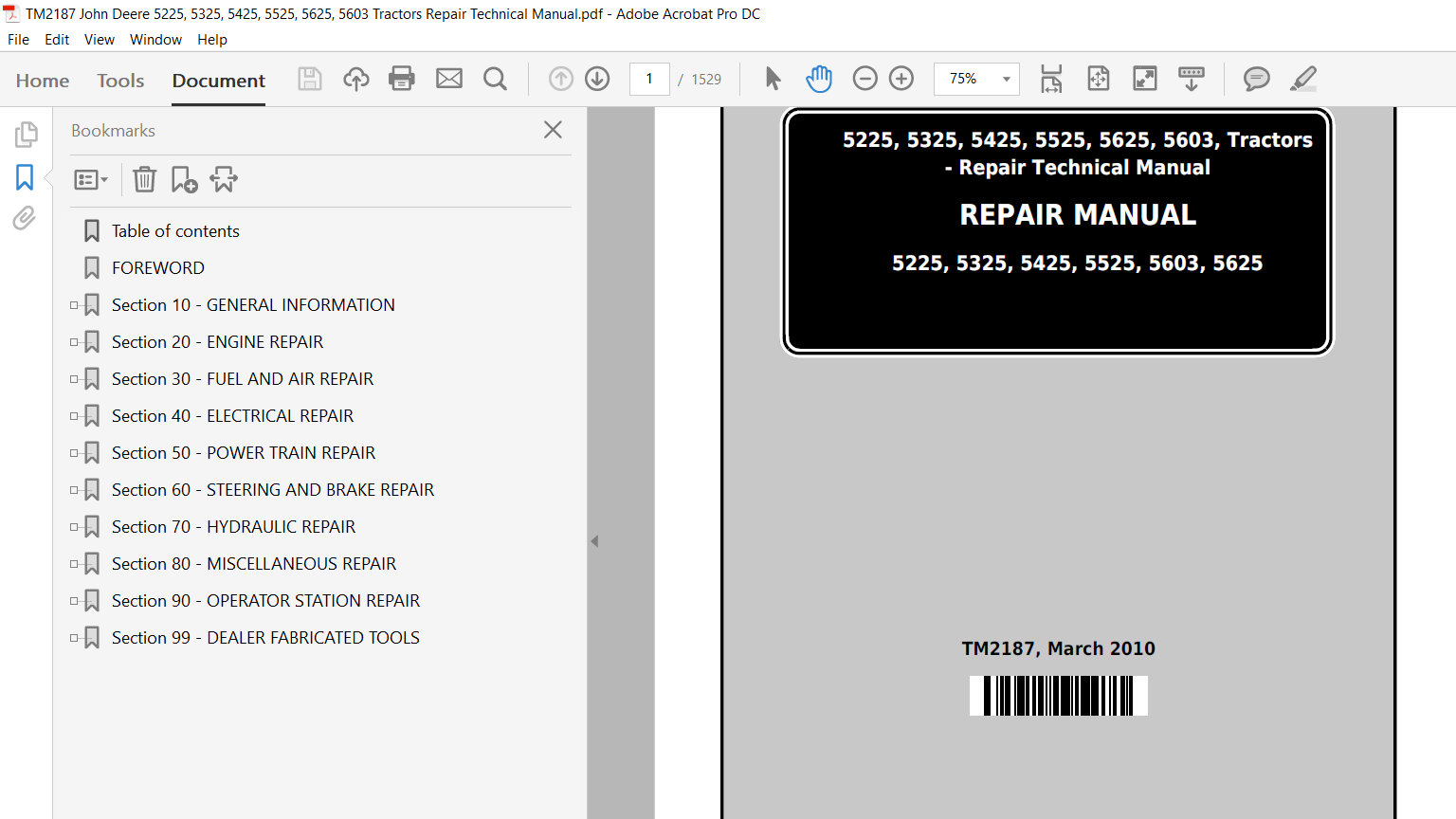Add a new bookmark icon

[x=184, y=179]
